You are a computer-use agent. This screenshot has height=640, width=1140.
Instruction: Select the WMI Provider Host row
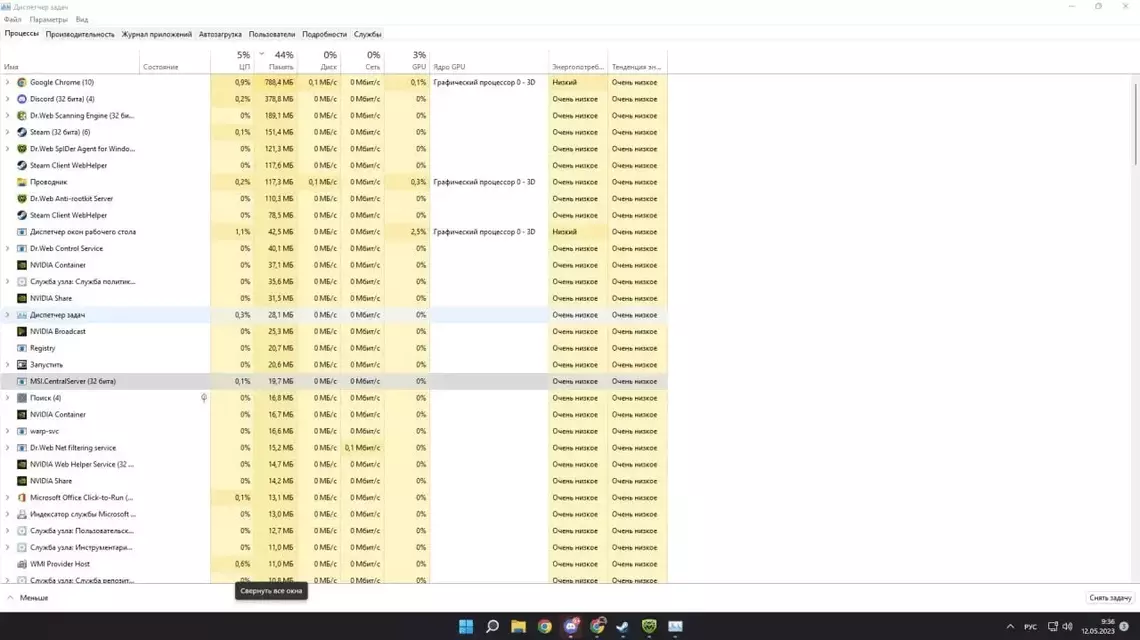pos(334,564)
